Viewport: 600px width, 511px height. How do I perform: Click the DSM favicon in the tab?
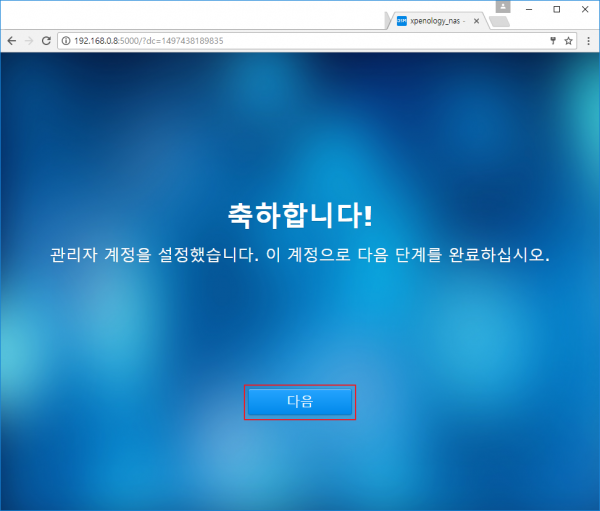(402, 20)
